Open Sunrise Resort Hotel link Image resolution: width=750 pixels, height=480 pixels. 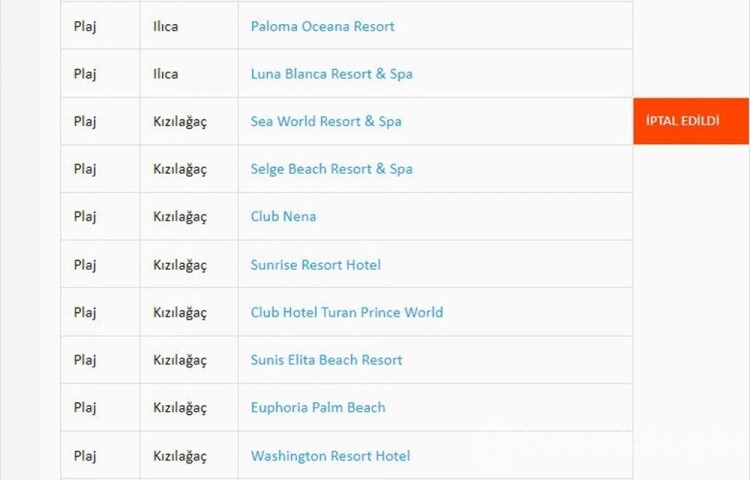click(316, 264)
